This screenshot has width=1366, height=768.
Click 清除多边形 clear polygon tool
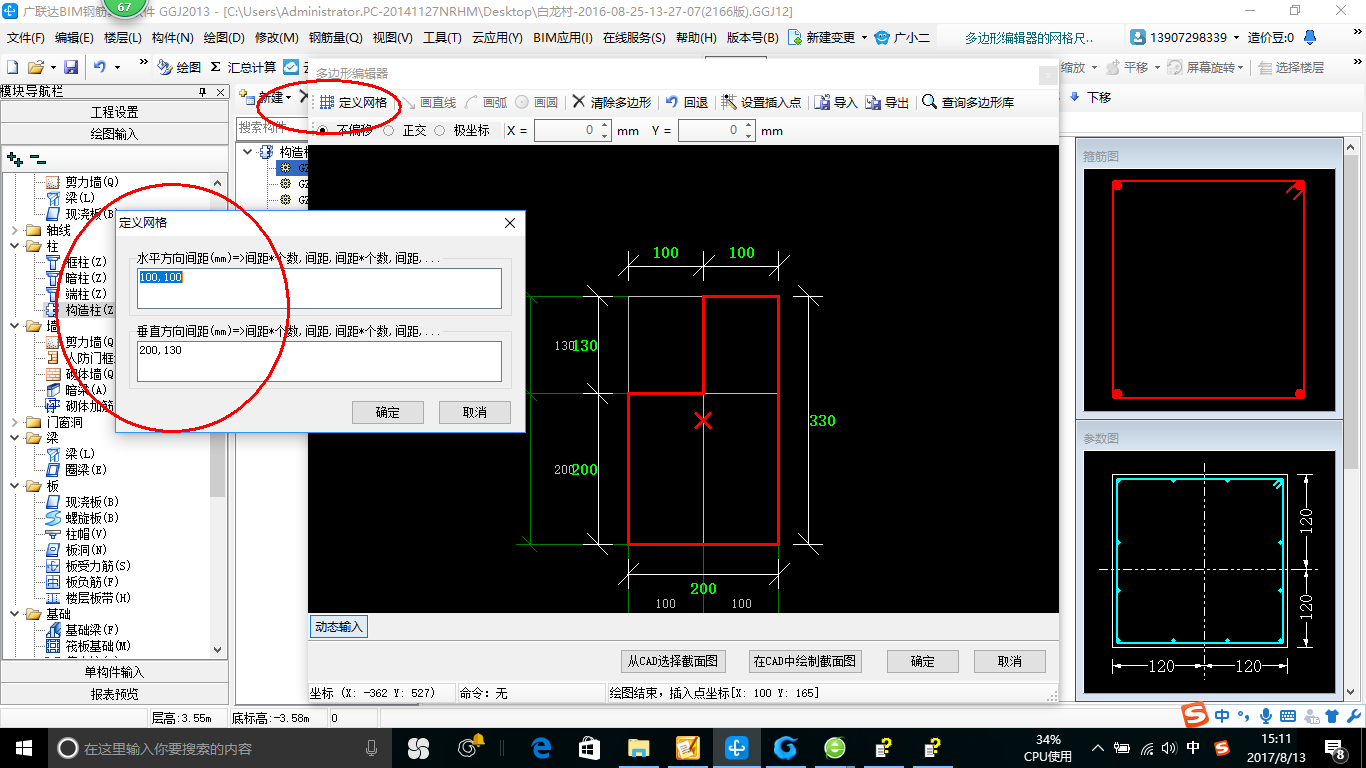pos(611,102)
